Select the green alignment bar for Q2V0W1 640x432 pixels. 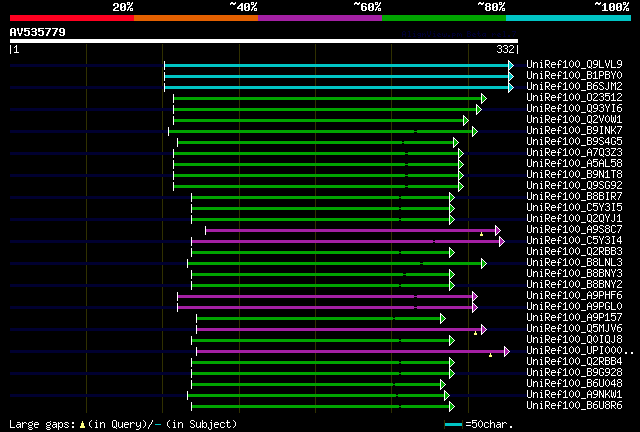click(318, 120)
